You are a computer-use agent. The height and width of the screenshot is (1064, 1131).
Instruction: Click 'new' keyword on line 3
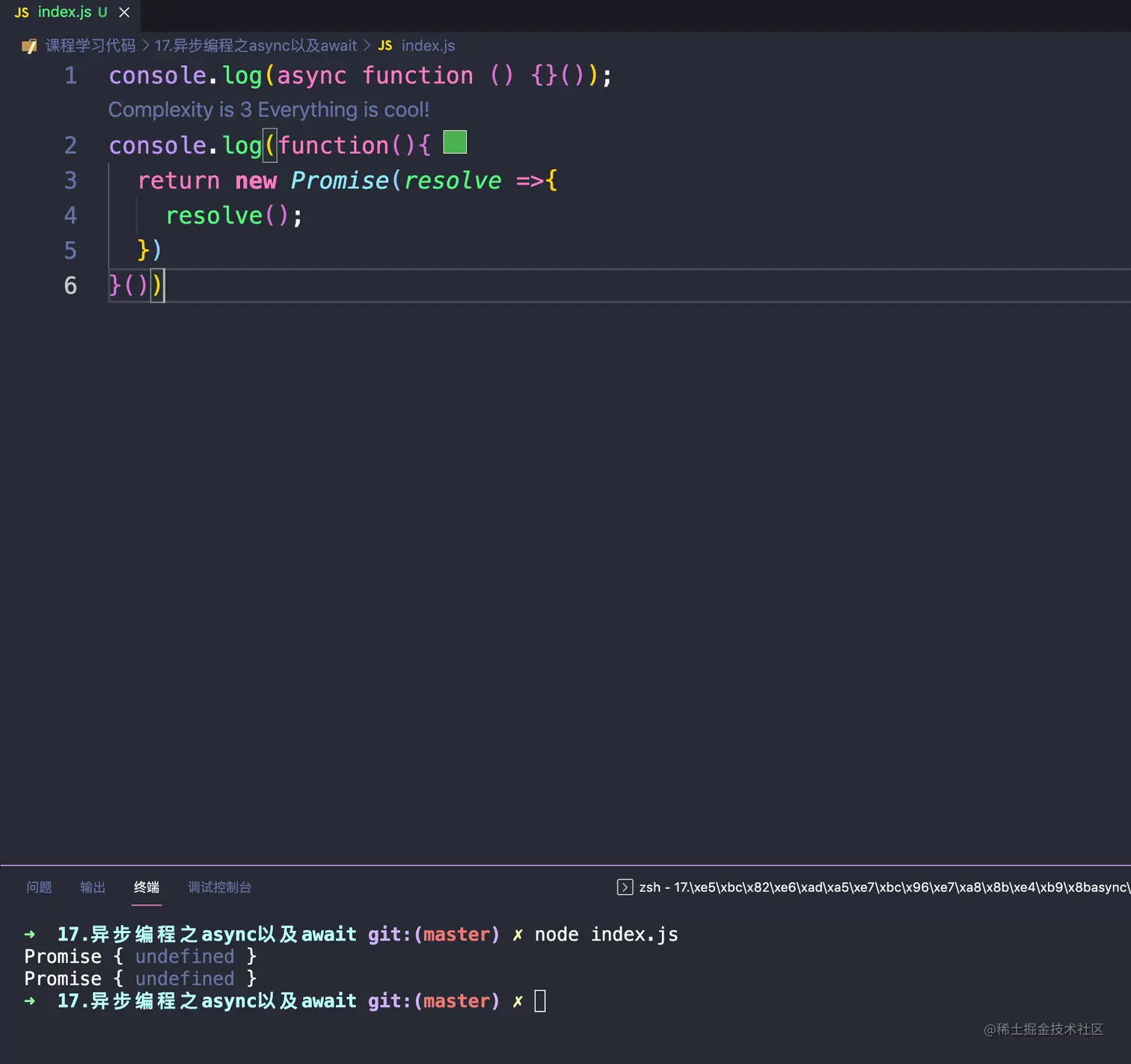[x=256, y=180]
